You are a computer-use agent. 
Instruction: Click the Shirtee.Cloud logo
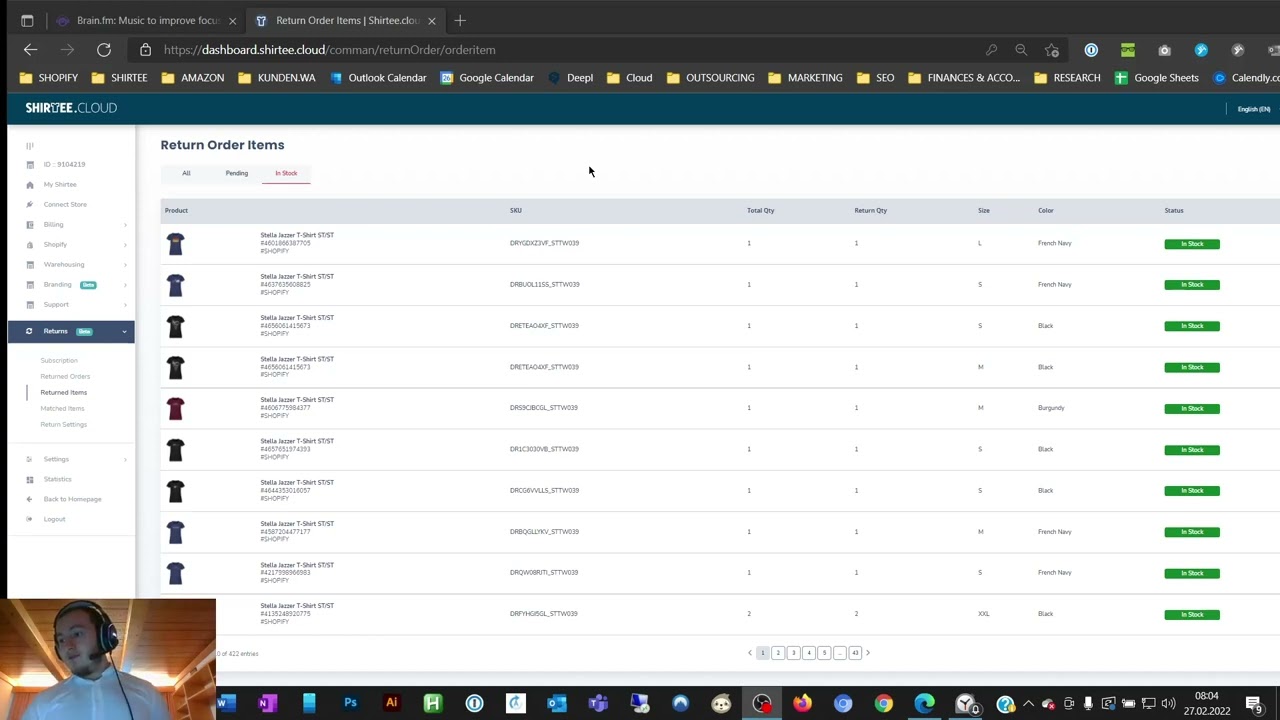(71, 108)
